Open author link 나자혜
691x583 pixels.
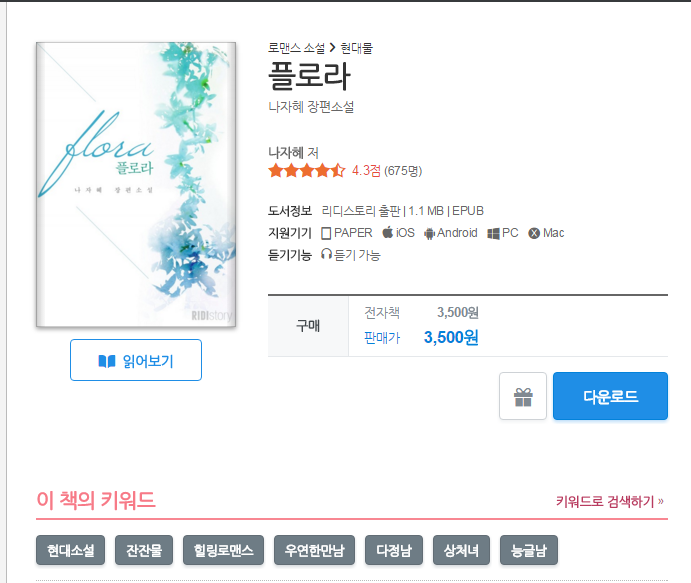tap(286, 152)
